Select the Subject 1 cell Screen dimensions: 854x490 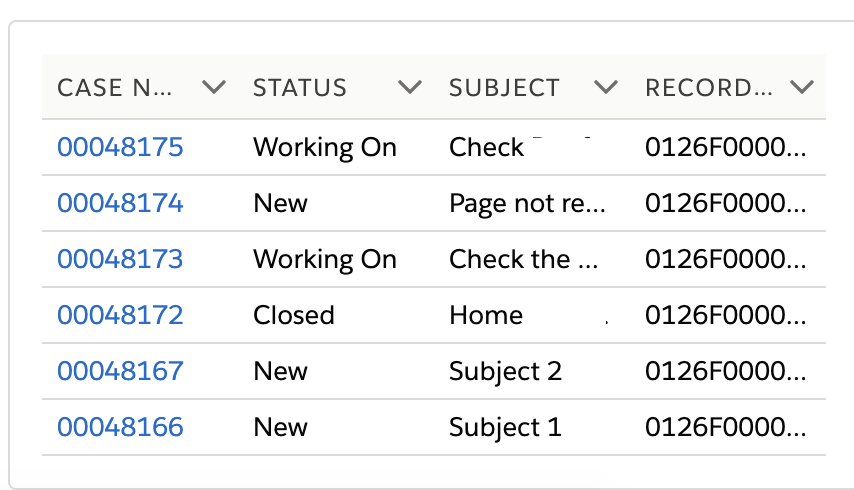point(505,428)
